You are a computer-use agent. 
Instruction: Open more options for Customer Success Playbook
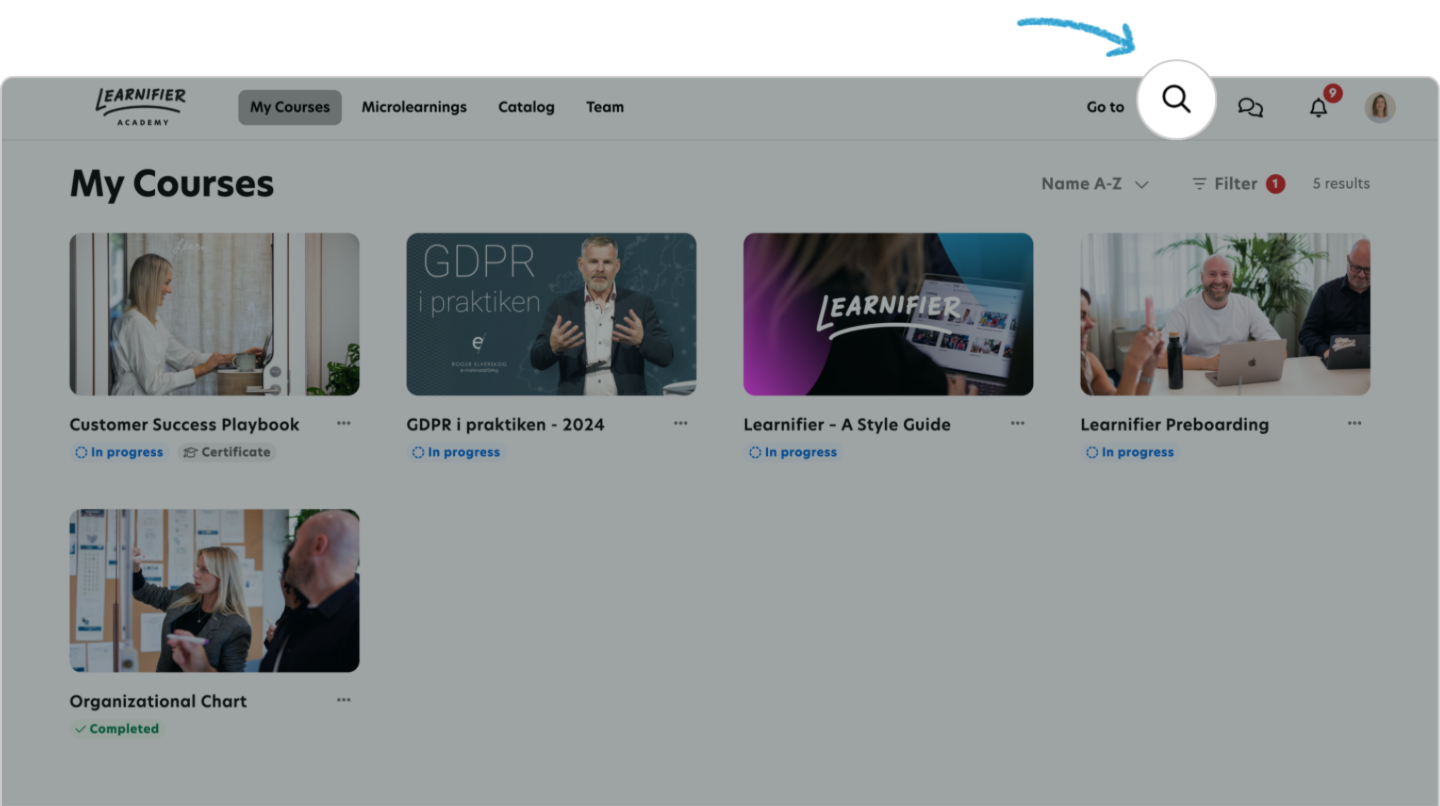344,423
